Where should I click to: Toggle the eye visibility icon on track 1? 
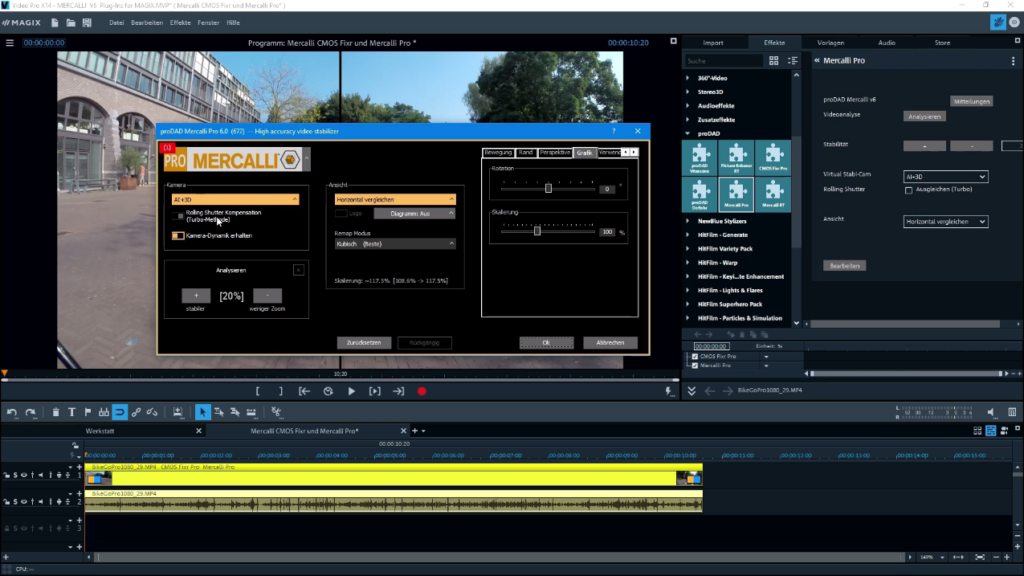coord(24,475)
